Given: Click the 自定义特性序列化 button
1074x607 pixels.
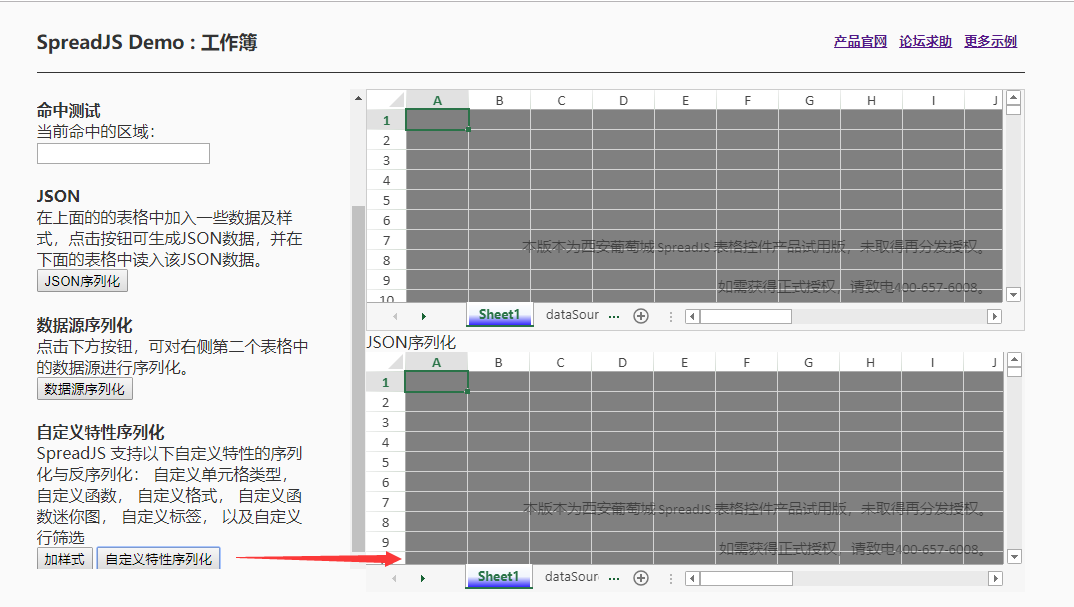Looking at the screenshot, I should [x=158, y=559].
